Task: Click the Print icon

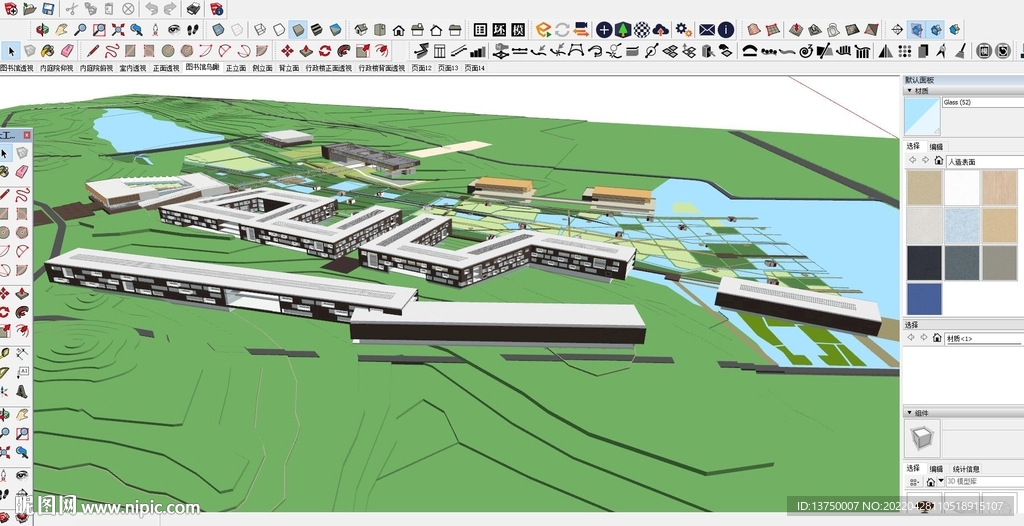Action: [193, 8]
